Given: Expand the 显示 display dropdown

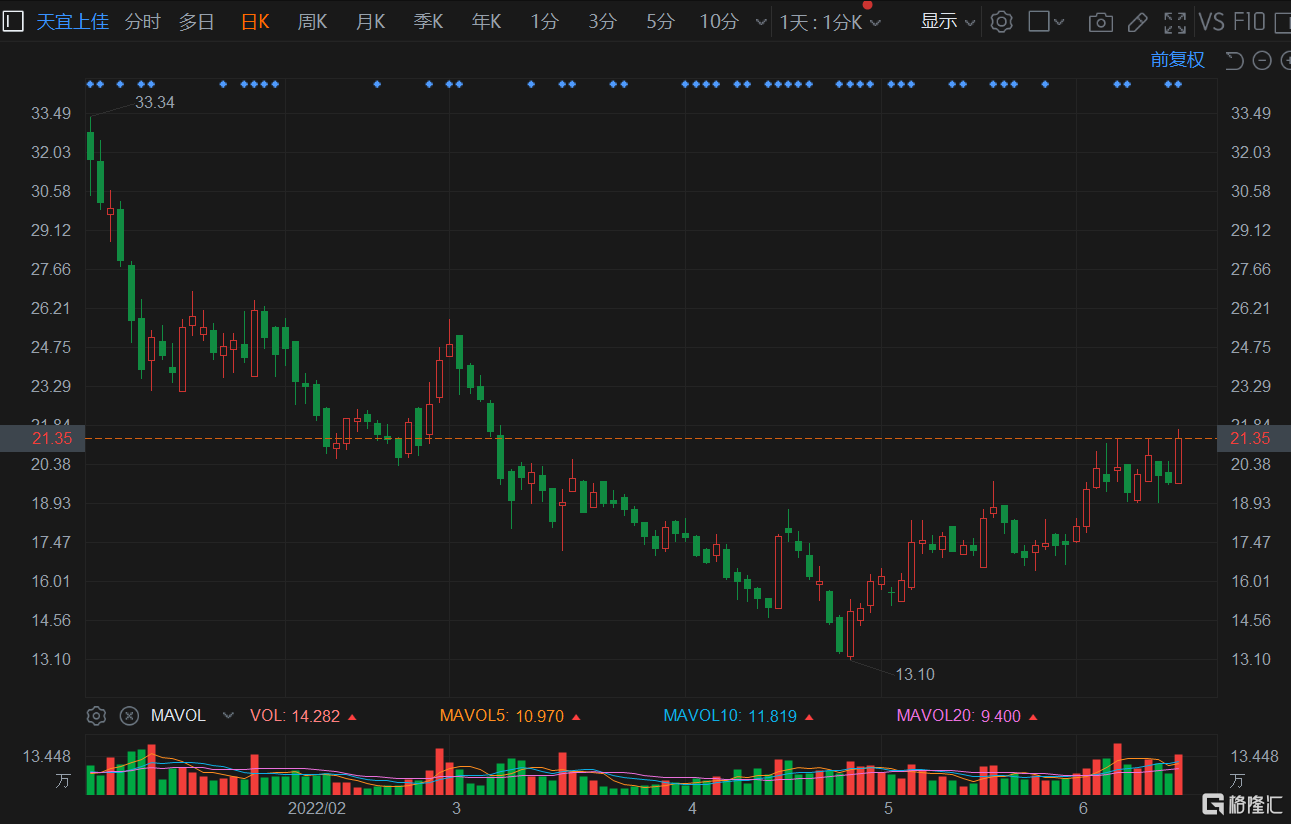Looking at the screenshot, I should coord(947,22).
